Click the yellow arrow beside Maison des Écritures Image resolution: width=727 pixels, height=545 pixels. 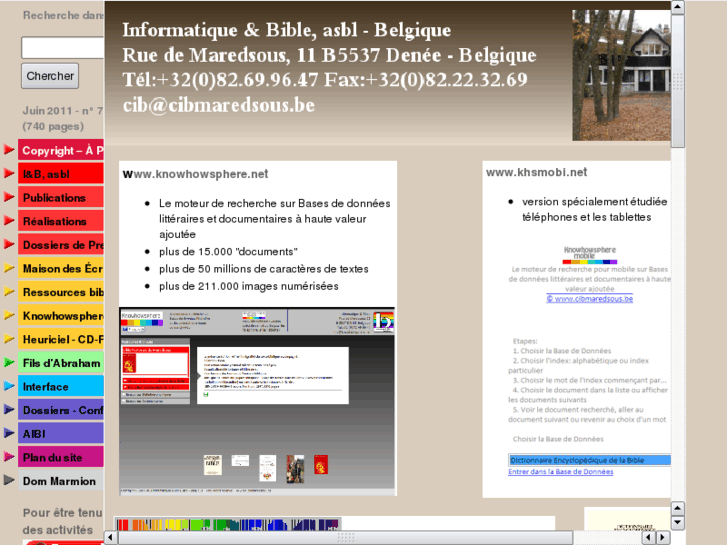coord(9,268)
